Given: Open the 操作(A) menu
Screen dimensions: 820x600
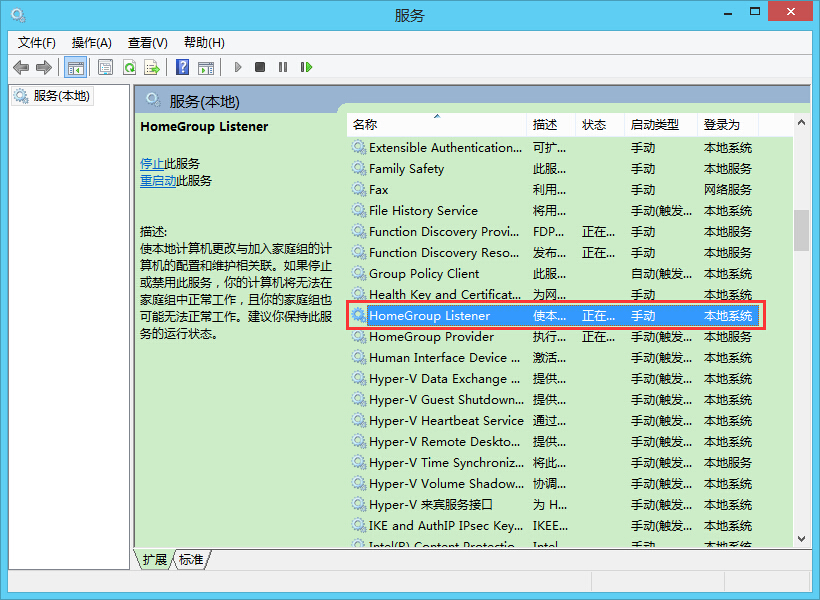Looking at the screenshot, I should point(91,42).
